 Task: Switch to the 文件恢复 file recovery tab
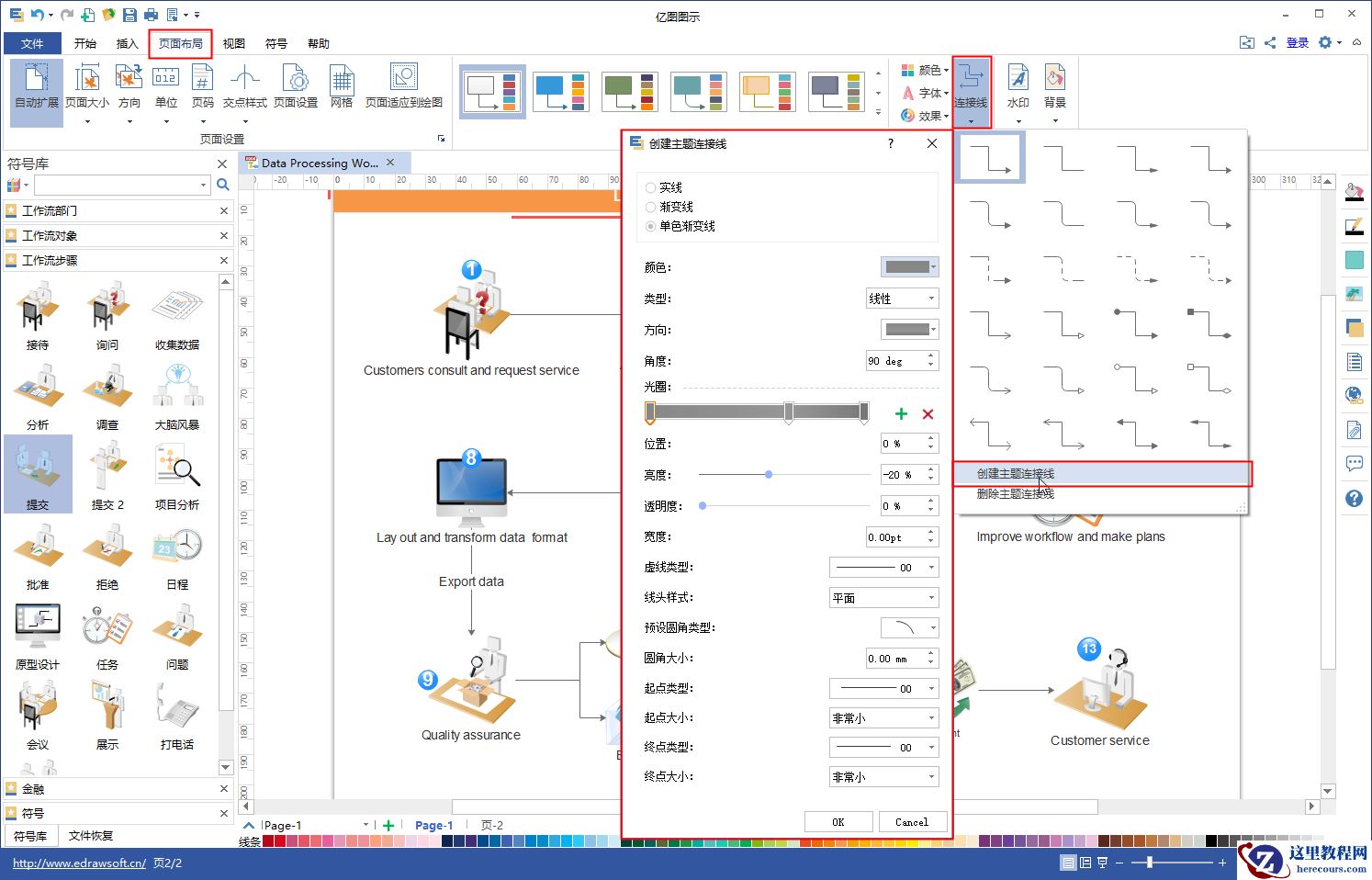(x=91, y=836)
